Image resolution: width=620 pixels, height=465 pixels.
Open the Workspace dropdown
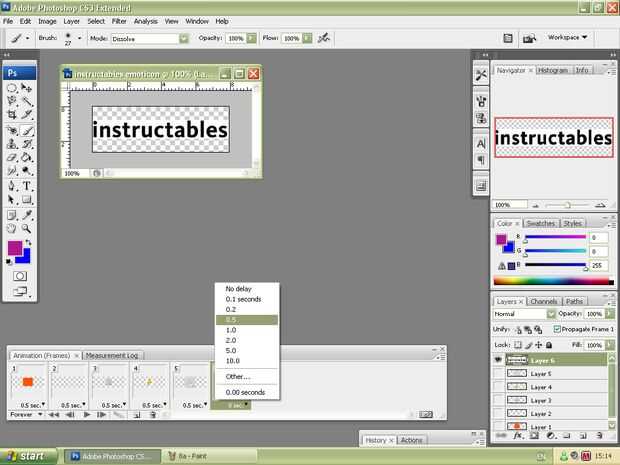[x=567, y=37]
